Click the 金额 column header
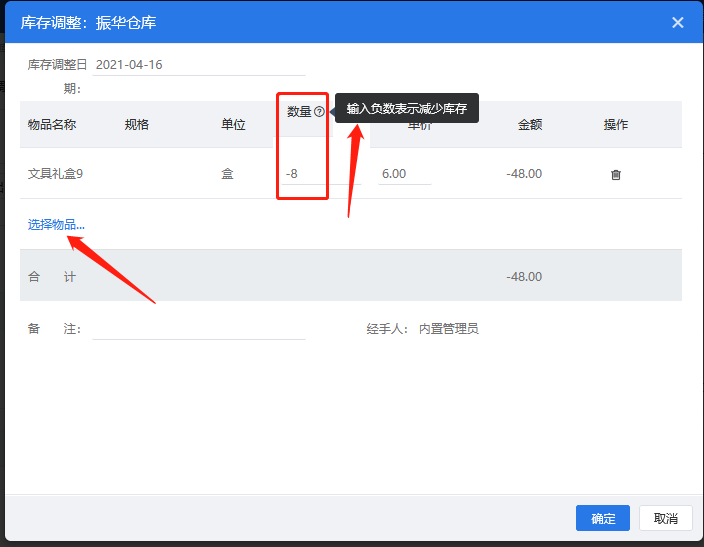 530,124
